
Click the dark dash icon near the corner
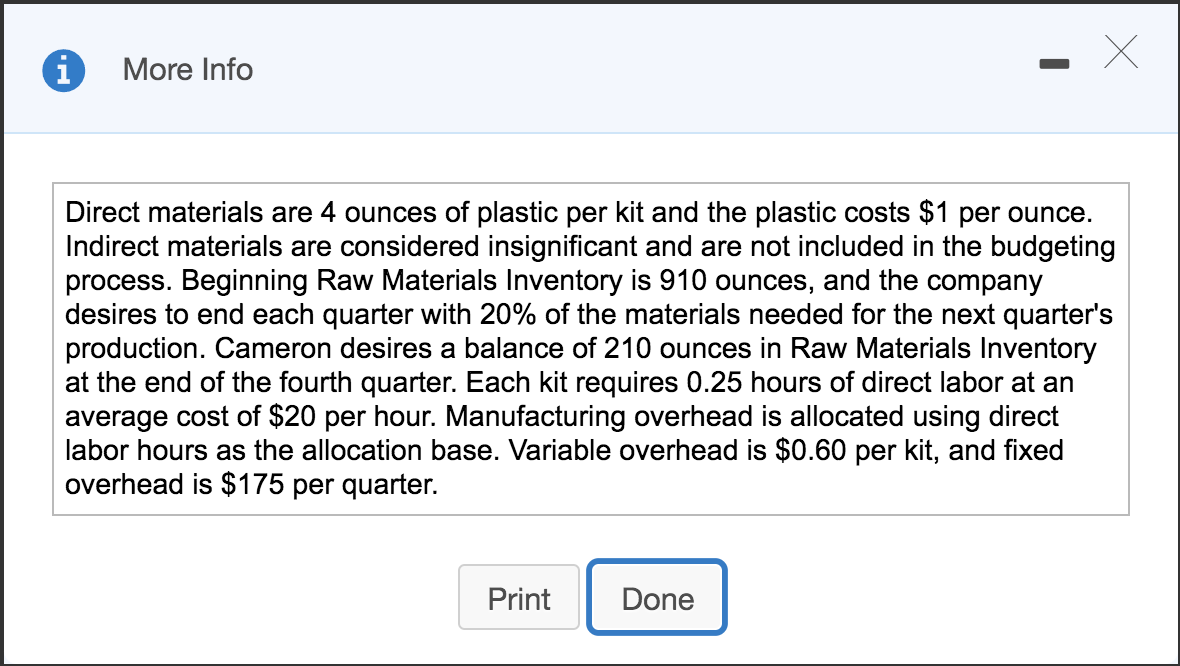tap(1055, 62)
